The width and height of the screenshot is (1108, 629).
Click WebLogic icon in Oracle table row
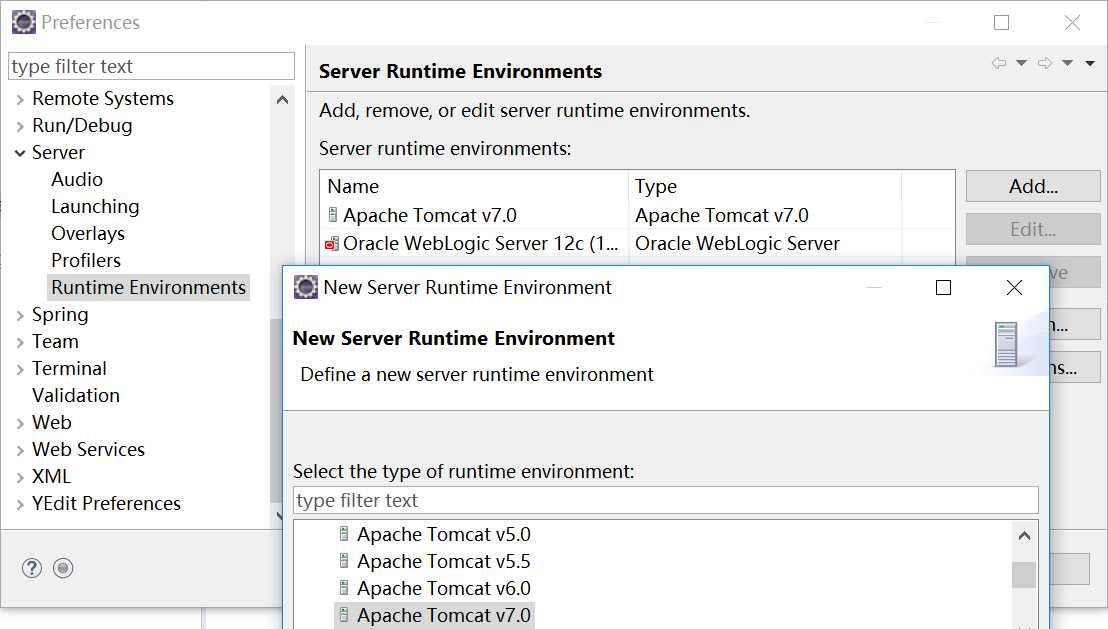tap(332, 244)
